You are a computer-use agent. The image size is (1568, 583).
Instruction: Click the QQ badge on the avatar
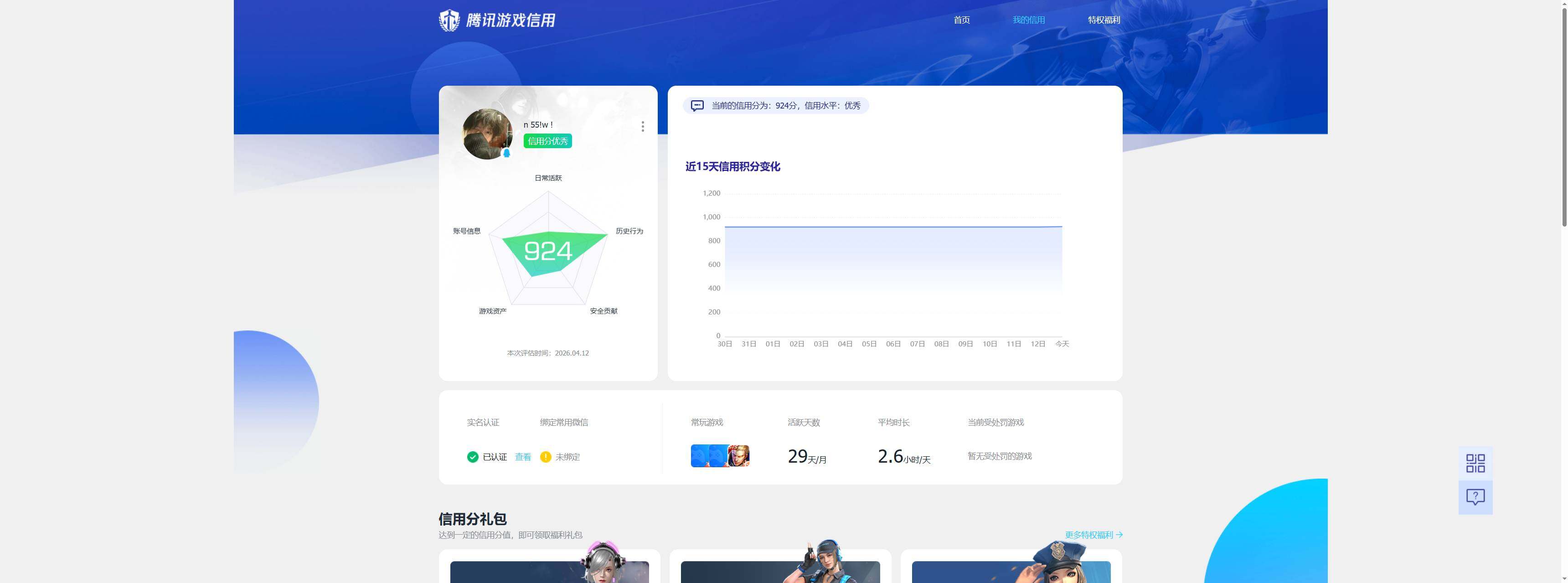(x=506, y=153)
